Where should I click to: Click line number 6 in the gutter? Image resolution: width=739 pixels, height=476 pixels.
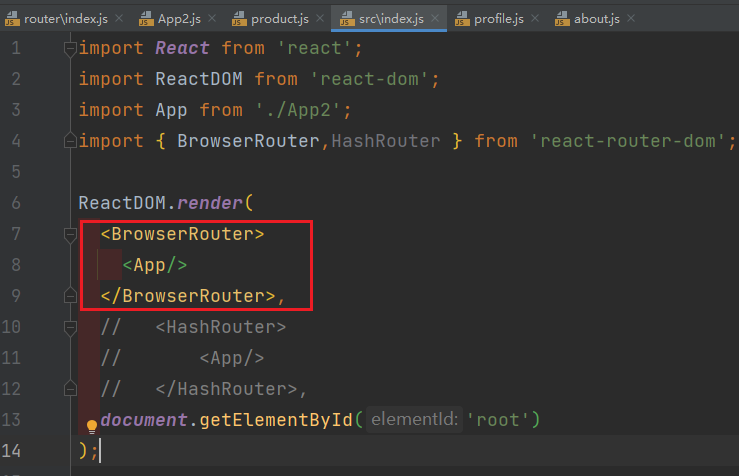pyautogui.click(x=16, y=203)
